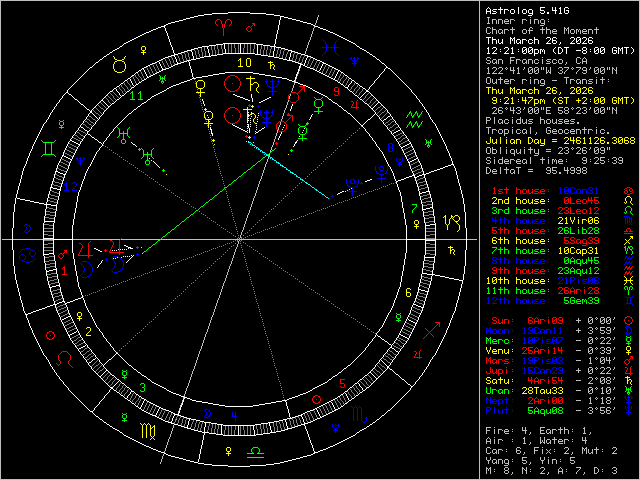
Task: Click the Gemini glyph on the outer ring
Action: [x=47, y=148]
